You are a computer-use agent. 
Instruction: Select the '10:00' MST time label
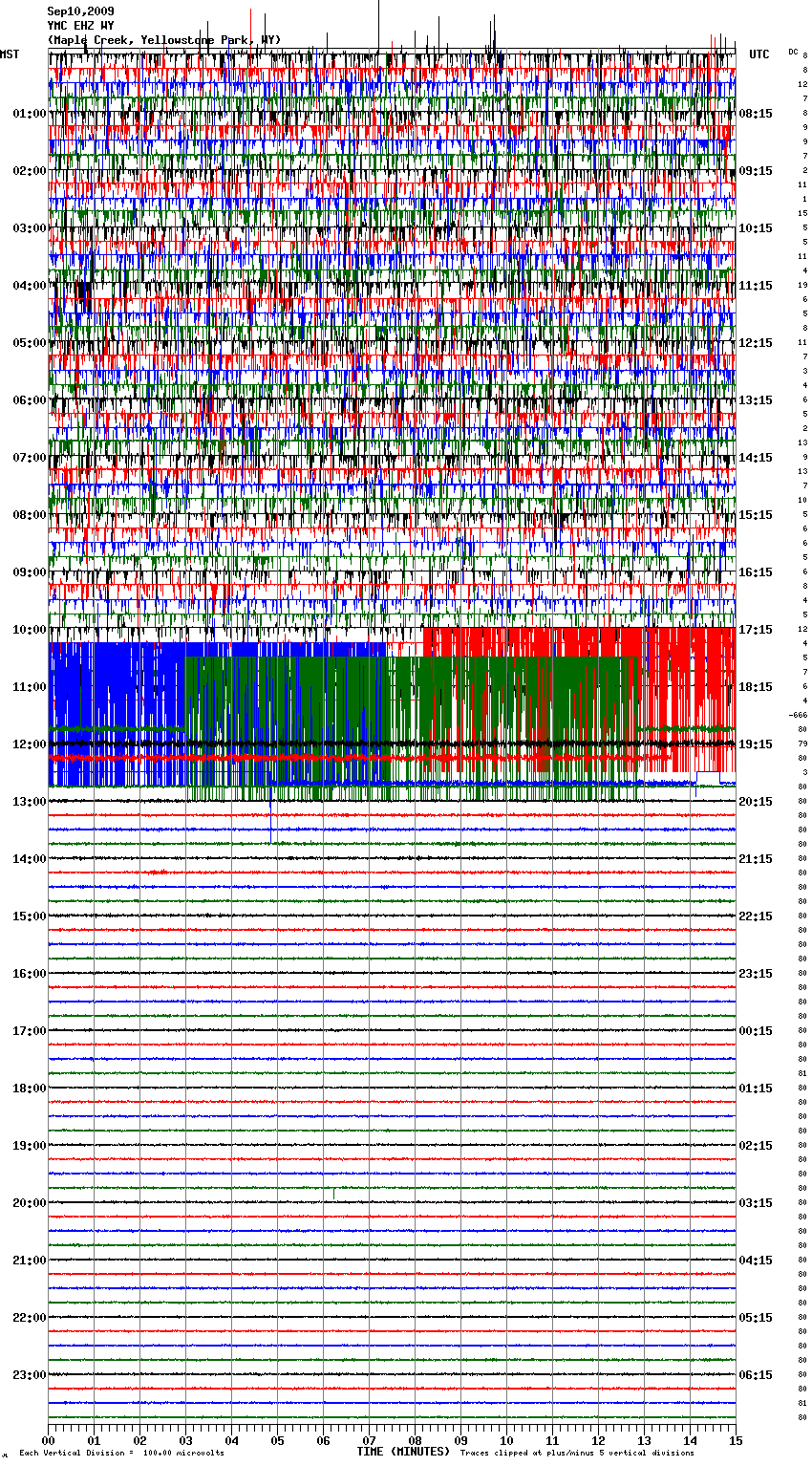(x=30, y=630)
